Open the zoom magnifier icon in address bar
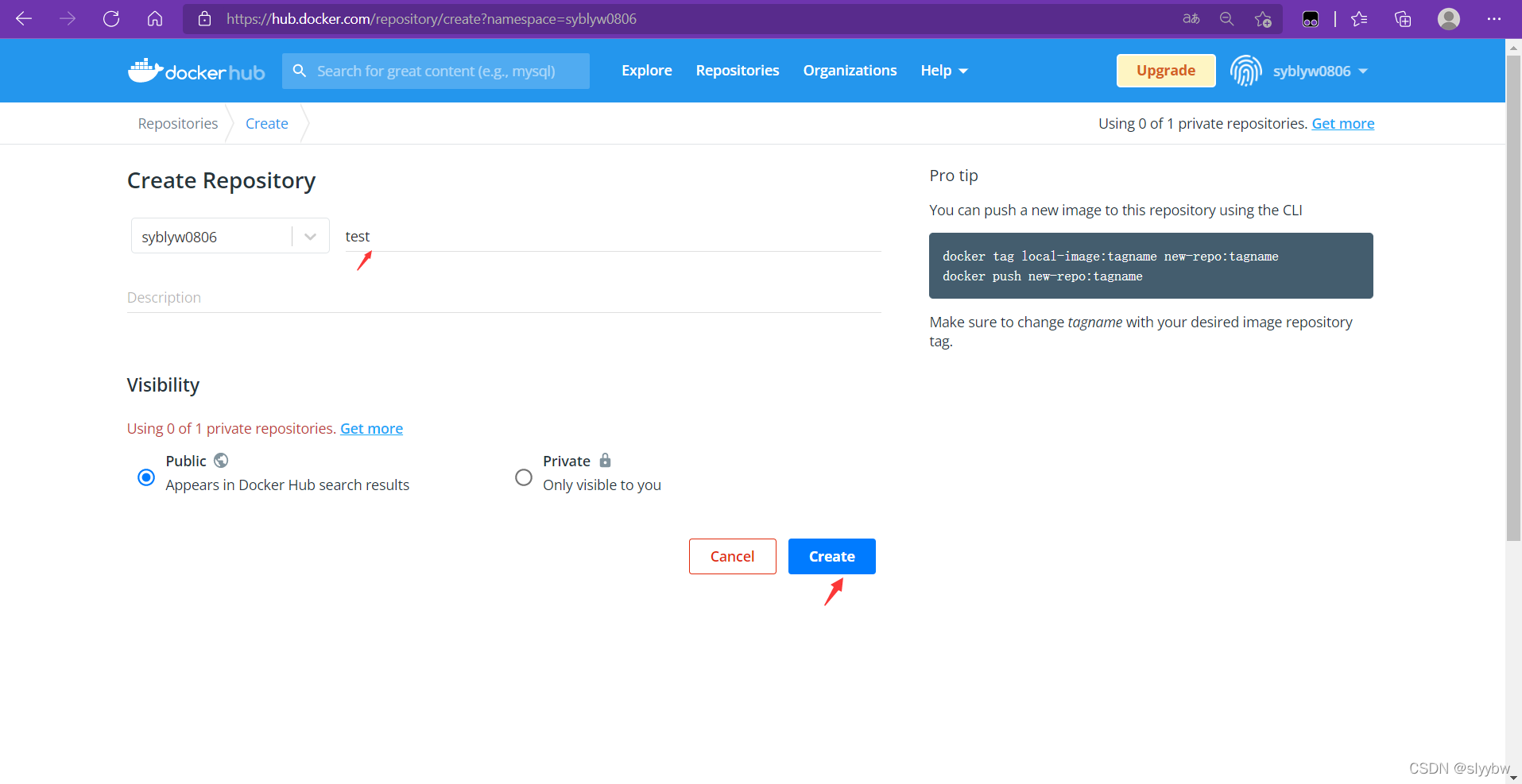The width and height of the screenshot is (1522, 784). [1226, 18]
